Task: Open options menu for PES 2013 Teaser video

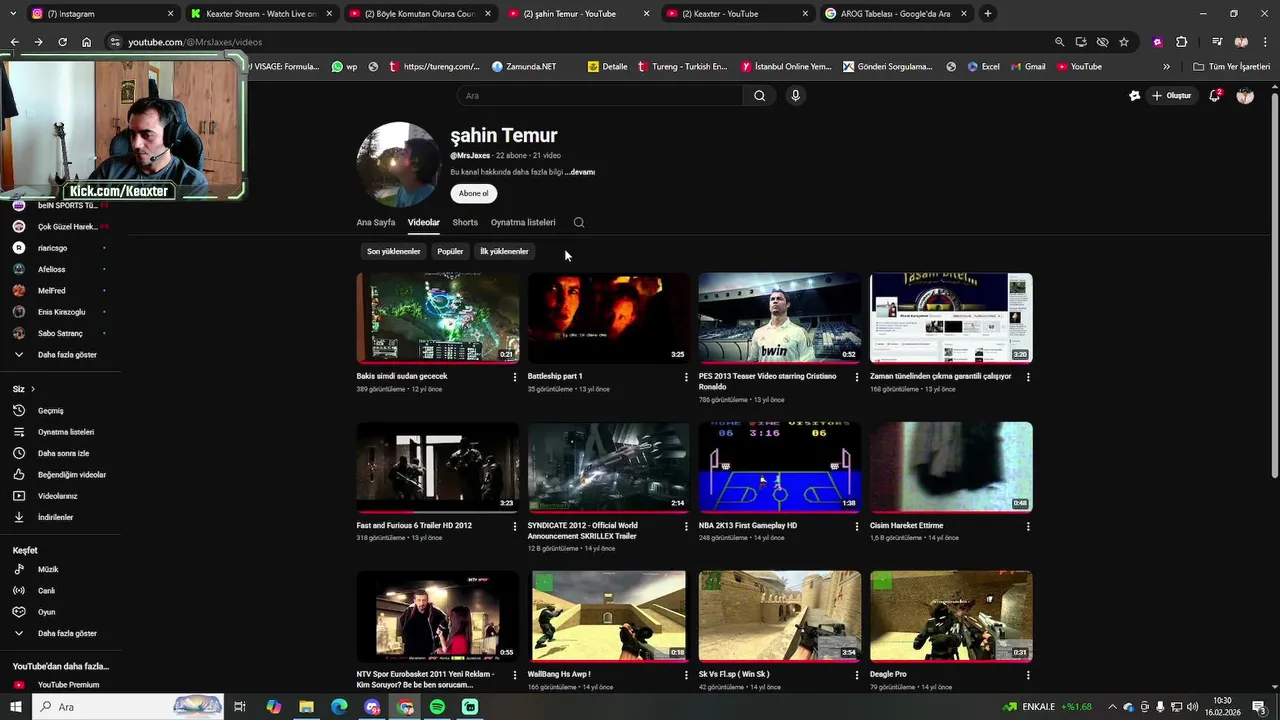Action: point(857,377)
